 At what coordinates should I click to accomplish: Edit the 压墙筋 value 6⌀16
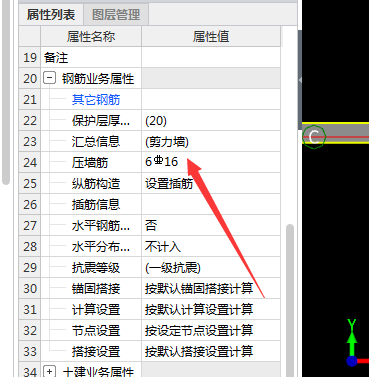(211, 162)
